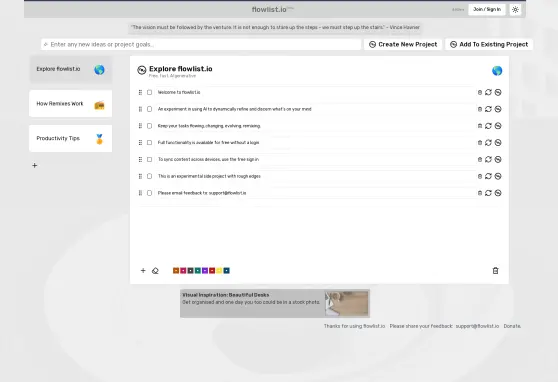Click the globe emoji at project header right
The width and height of the screenshot is (558, 382).
click(x=497, y=70)
